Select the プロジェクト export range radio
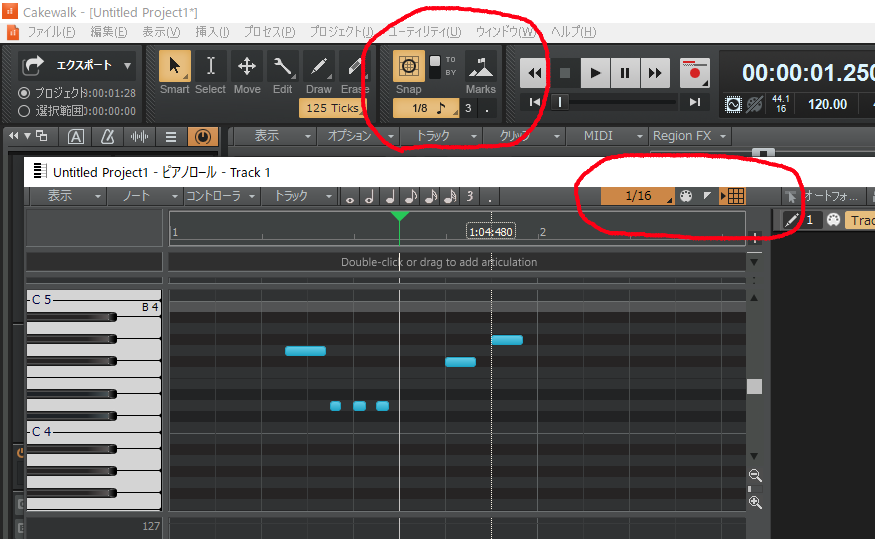875x539 pixels. tap(24, 93)
